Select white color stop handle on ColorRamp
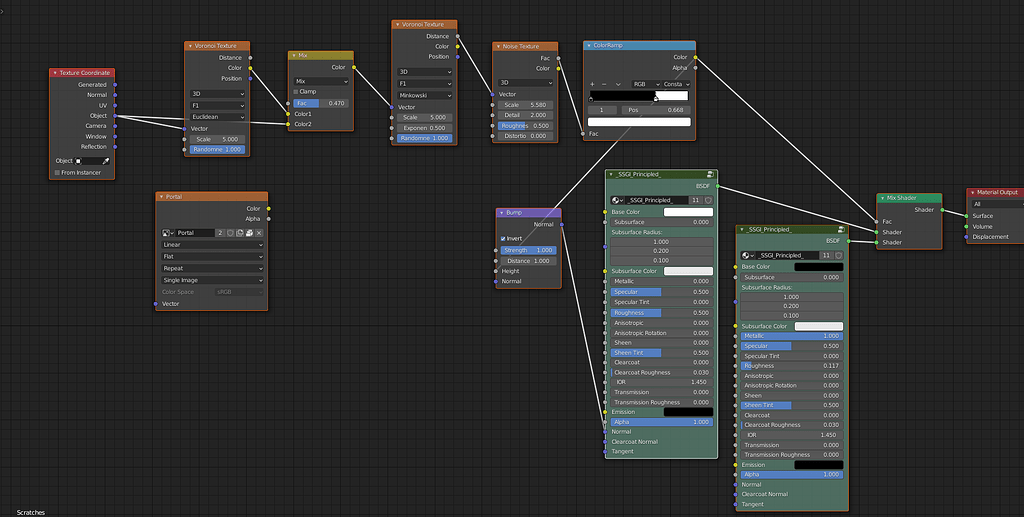Image resolution: width=1024 pixels, height=517 pixels. (656, 99)
